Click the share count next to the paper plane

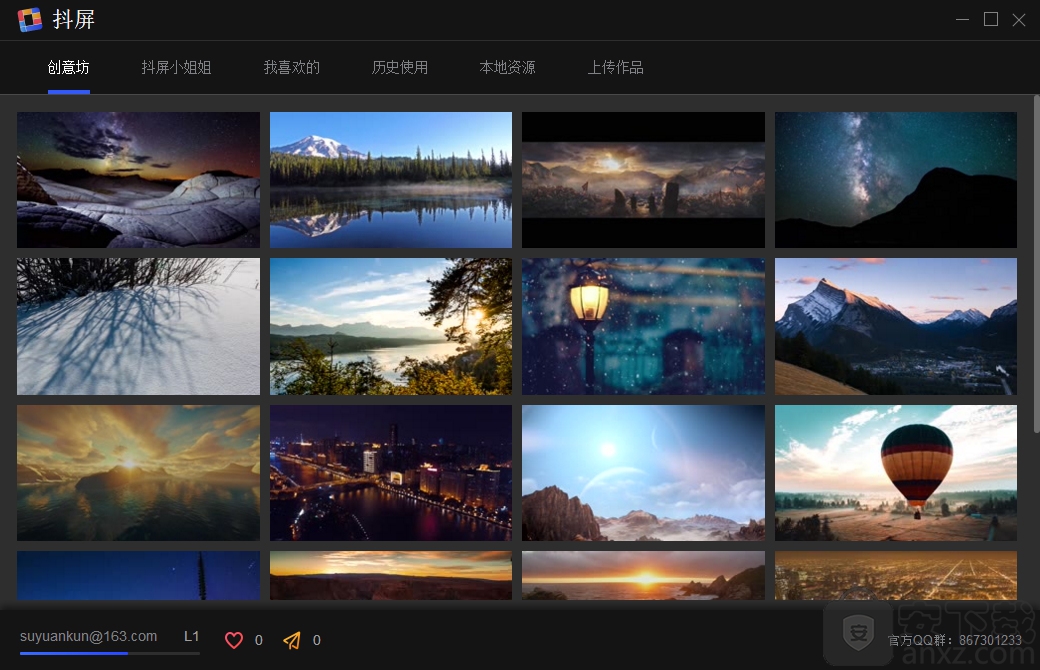tap(316, 640)
